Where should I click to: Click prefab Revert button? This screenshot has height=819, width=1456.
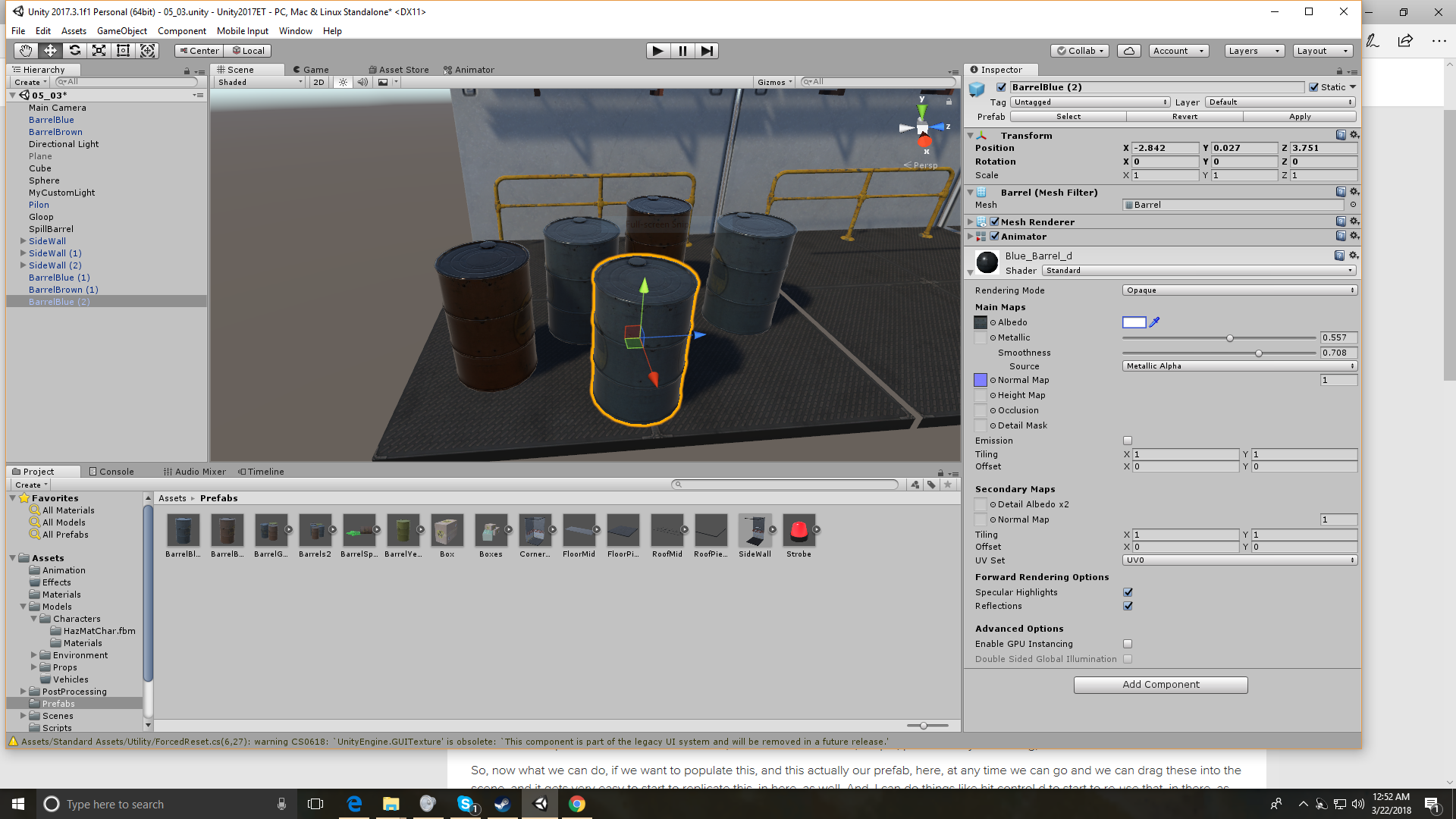1185,117
